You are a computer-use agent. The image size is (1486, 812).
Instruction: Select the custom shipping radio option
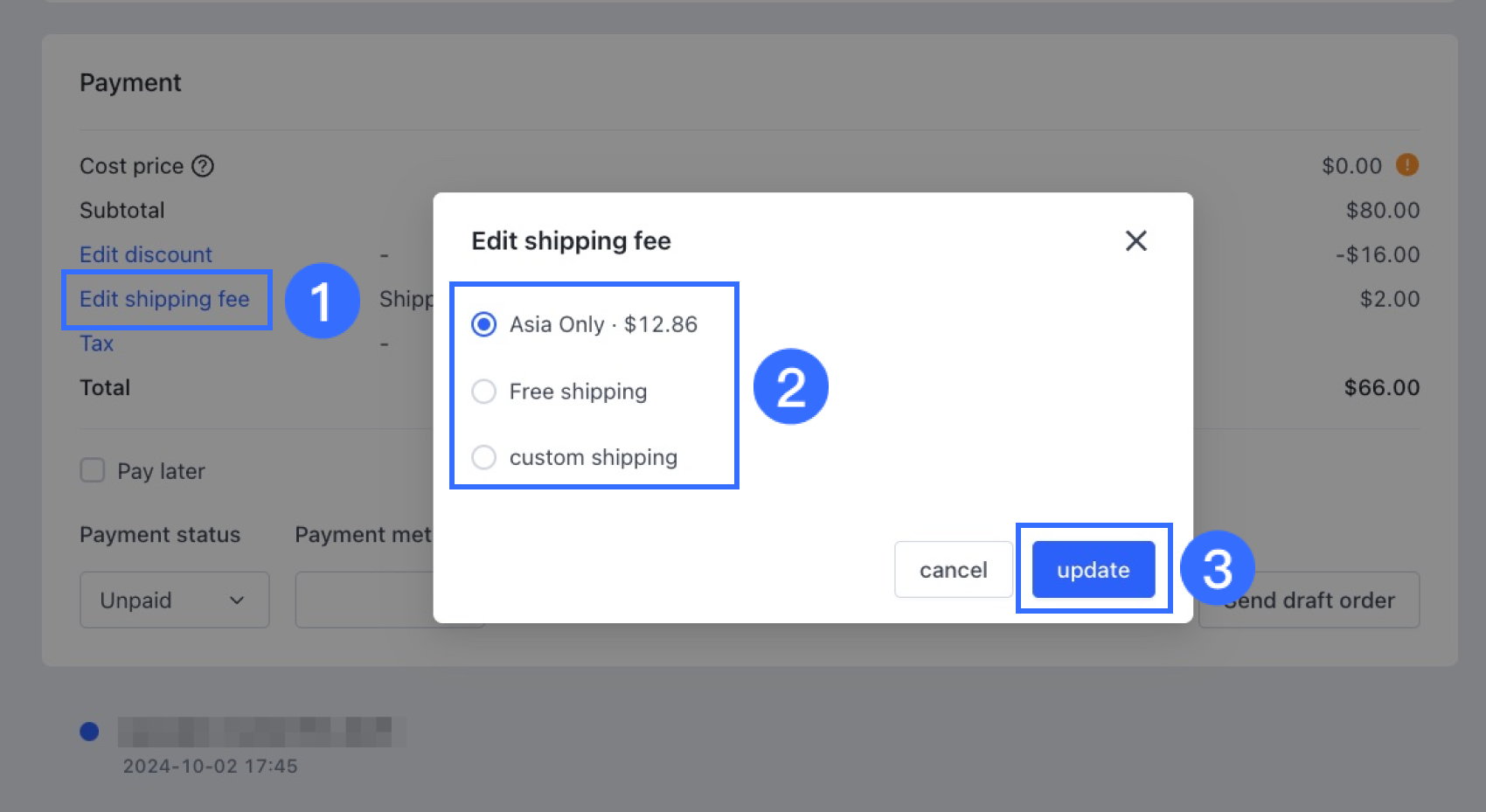pyautogui.click(x=484, y=457)
